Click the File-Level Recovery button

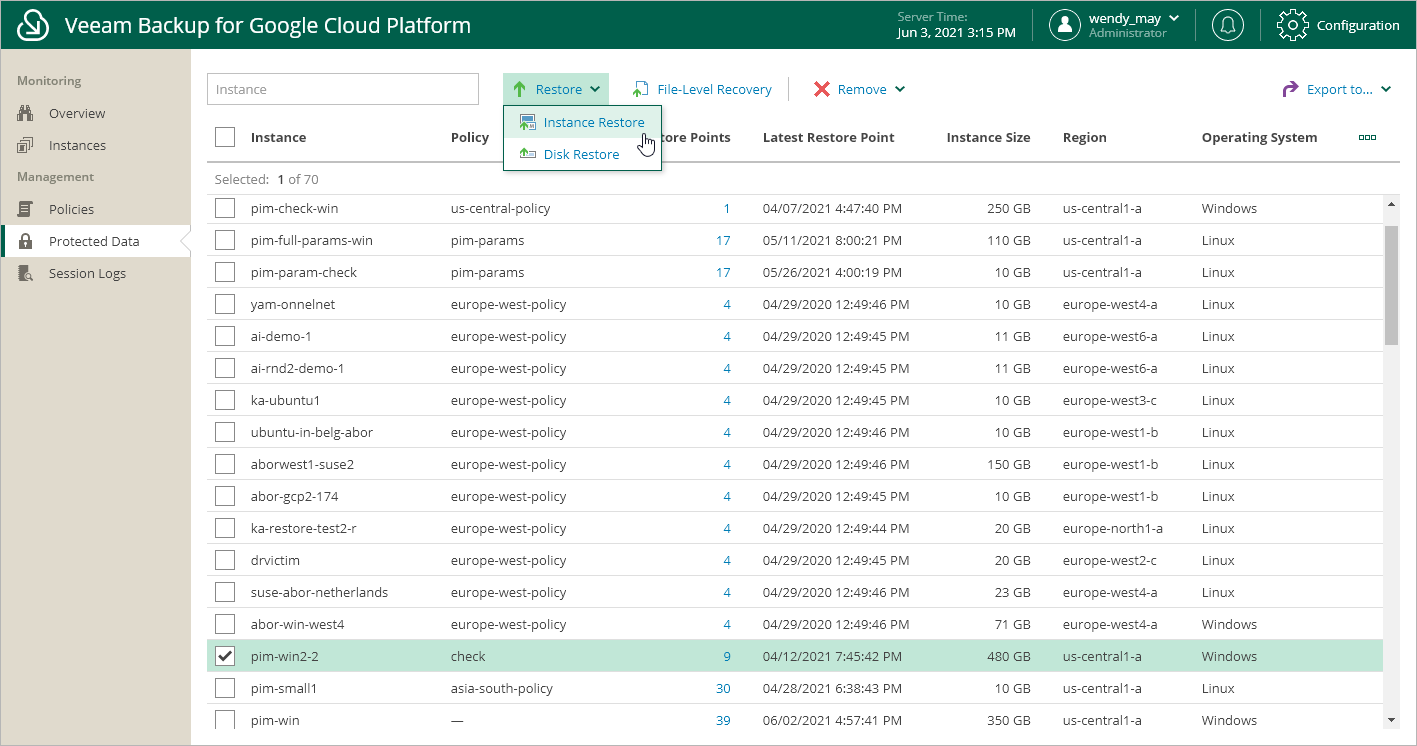(x=702, y=89)
